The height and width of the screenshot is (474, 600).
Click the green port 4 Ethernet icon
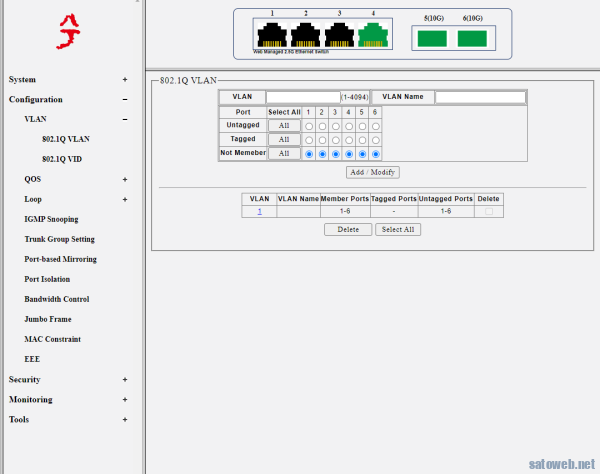pyautogui.click(x=373, y=36)
